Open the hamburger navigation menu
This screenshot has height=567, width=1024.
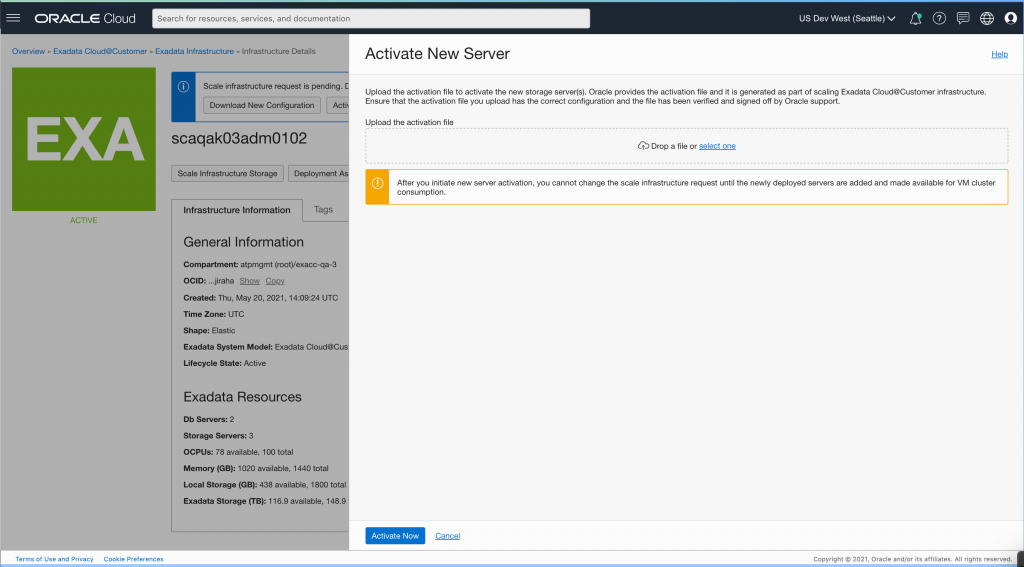14,18
